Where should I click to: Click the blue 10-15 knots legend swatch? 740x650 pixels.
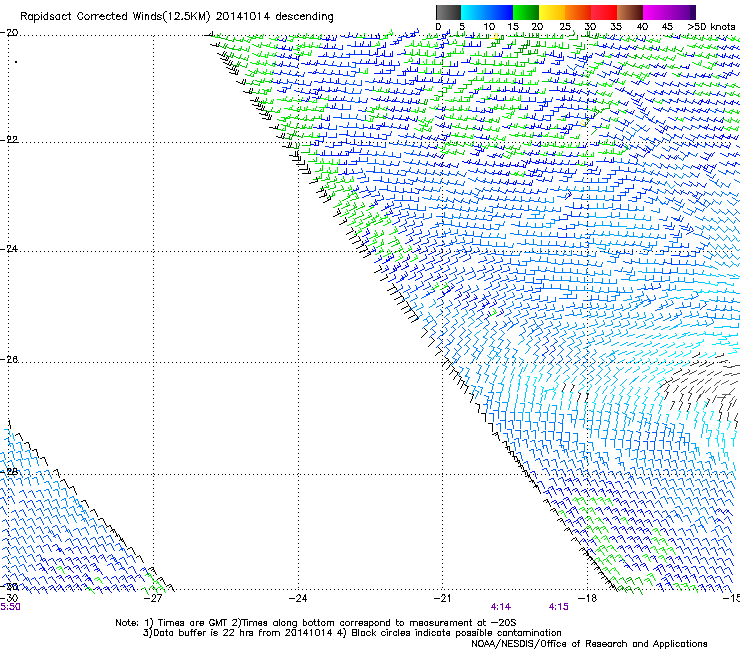tap(500, 12)
